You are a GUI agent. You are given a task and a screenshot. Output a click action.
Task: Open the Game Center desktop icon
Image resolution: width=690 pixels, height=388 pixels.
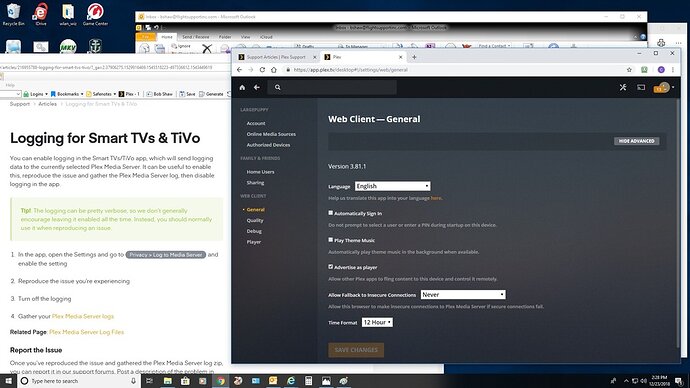click(x=95, y=15)
